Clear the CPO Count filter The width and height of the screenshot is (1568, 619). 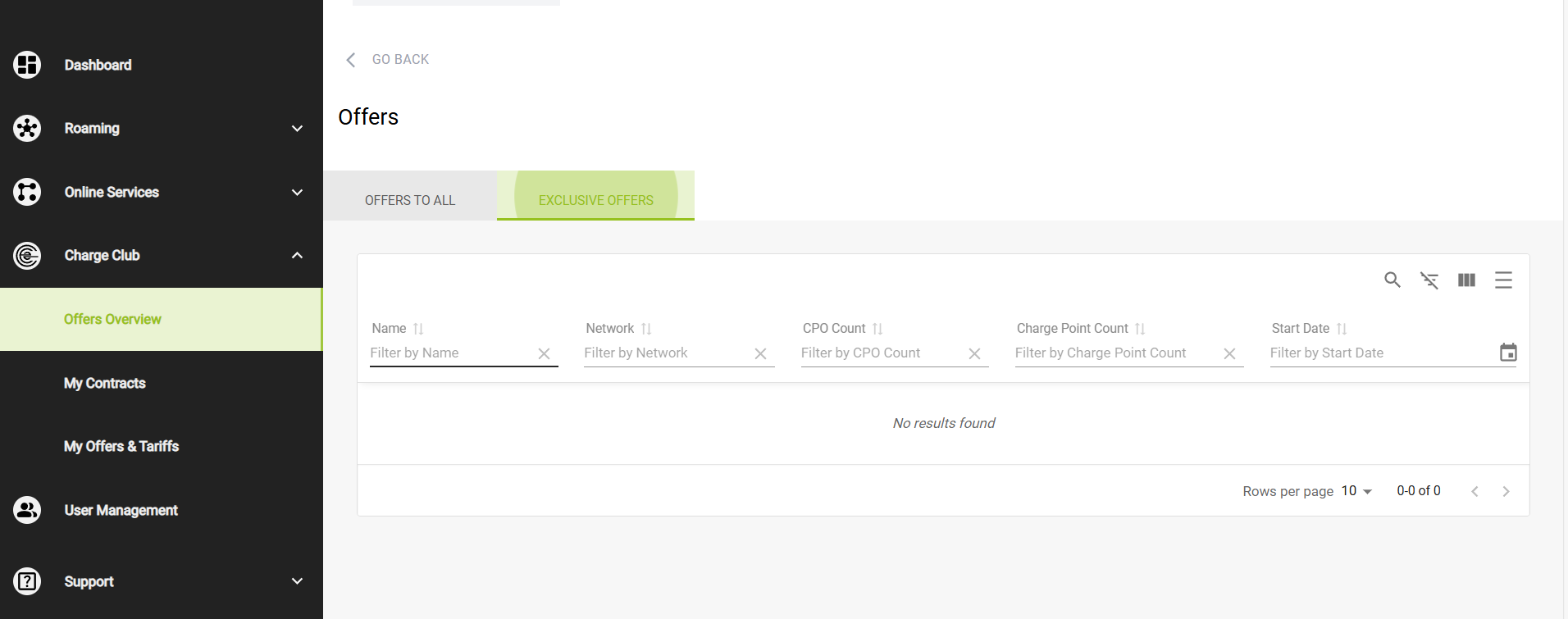974,353
